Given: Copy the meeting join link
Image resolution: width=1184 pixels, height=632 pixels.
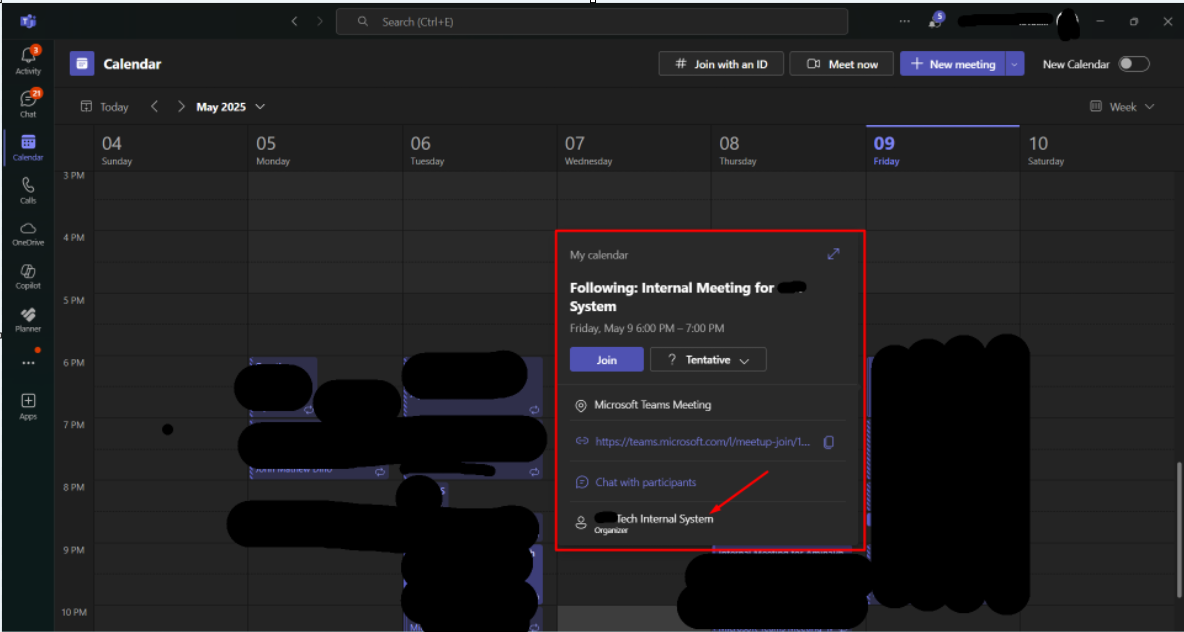Looking at the screenshot, I should (828, 442).
